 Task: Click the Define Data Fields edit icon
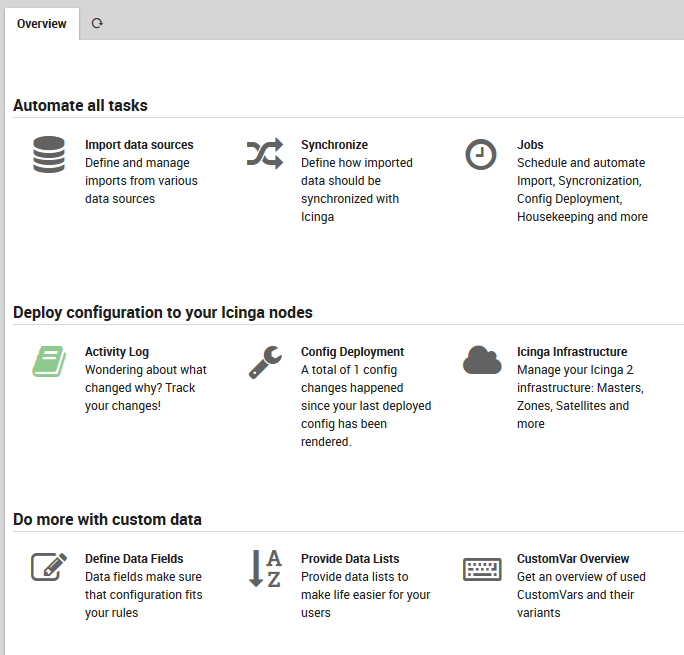pyautogui.click(x=48, y=567)
